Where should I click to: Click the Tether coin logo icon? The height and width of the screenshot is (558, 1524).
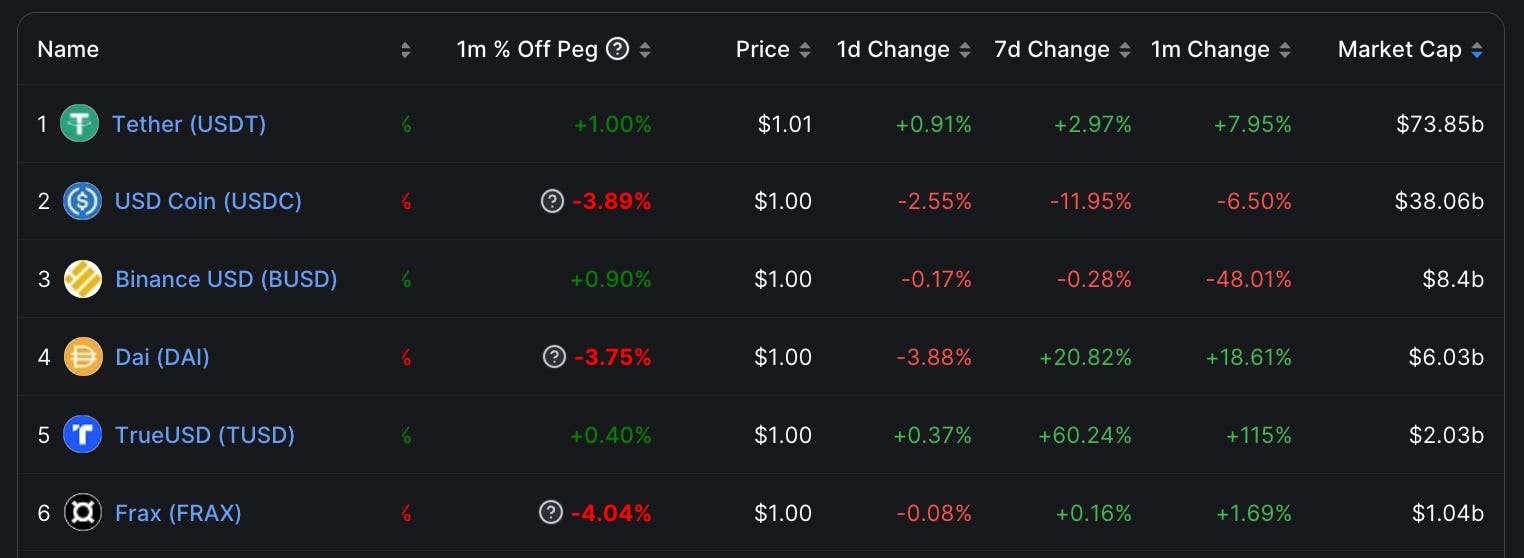pyautogui.click(x=79, y=124)
